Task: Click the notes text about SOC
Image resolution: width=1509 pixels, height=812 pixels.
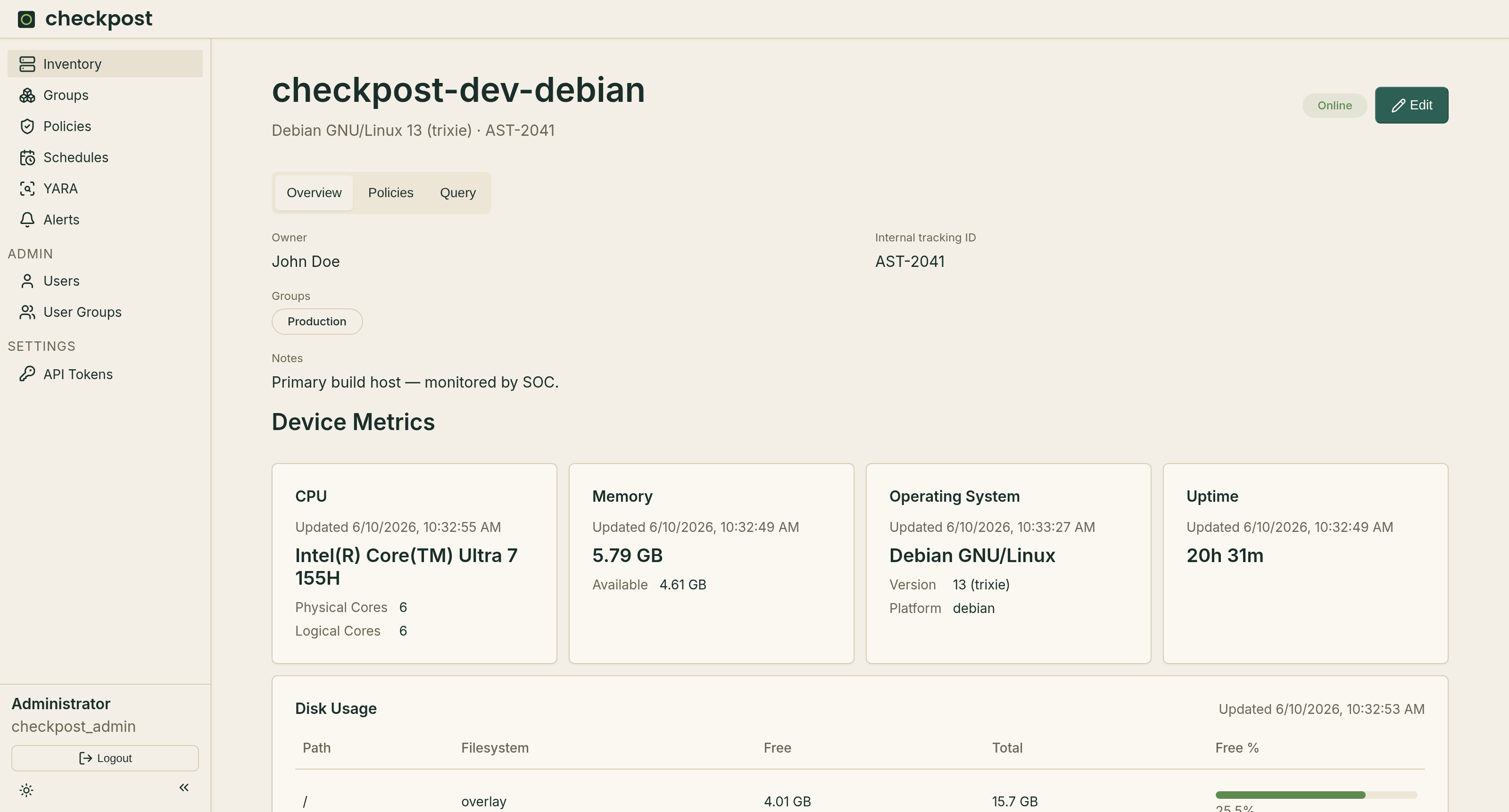Action: 415,382
